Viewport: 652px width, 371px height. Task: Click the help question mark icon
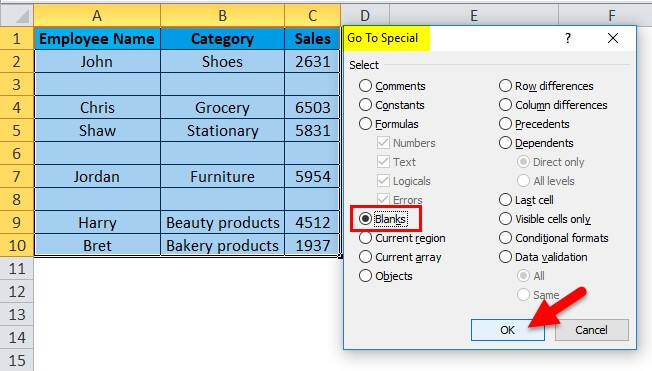568,38
